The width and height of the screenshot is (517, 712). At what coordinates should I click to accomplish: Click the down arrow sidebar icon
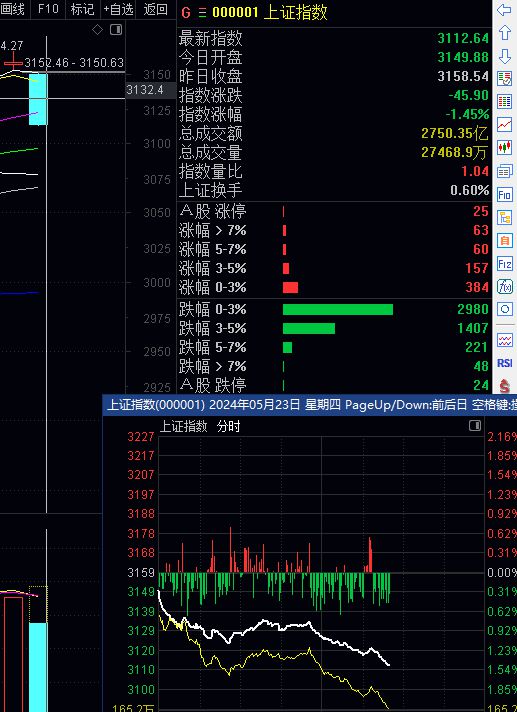click(x=505, y=56)
